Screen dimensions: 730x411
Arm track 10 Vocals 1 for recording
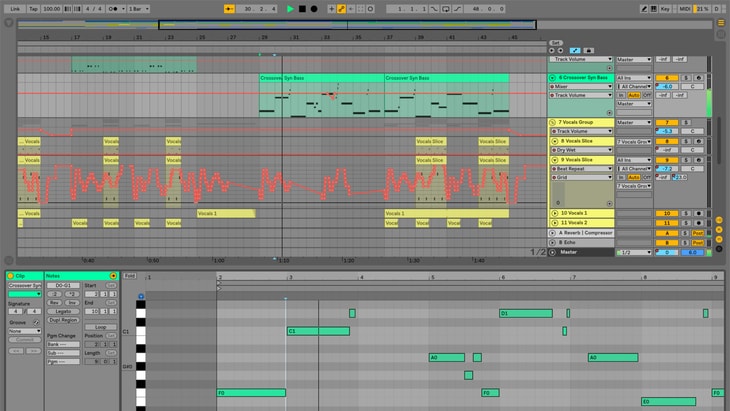click(x=698, y=213)
